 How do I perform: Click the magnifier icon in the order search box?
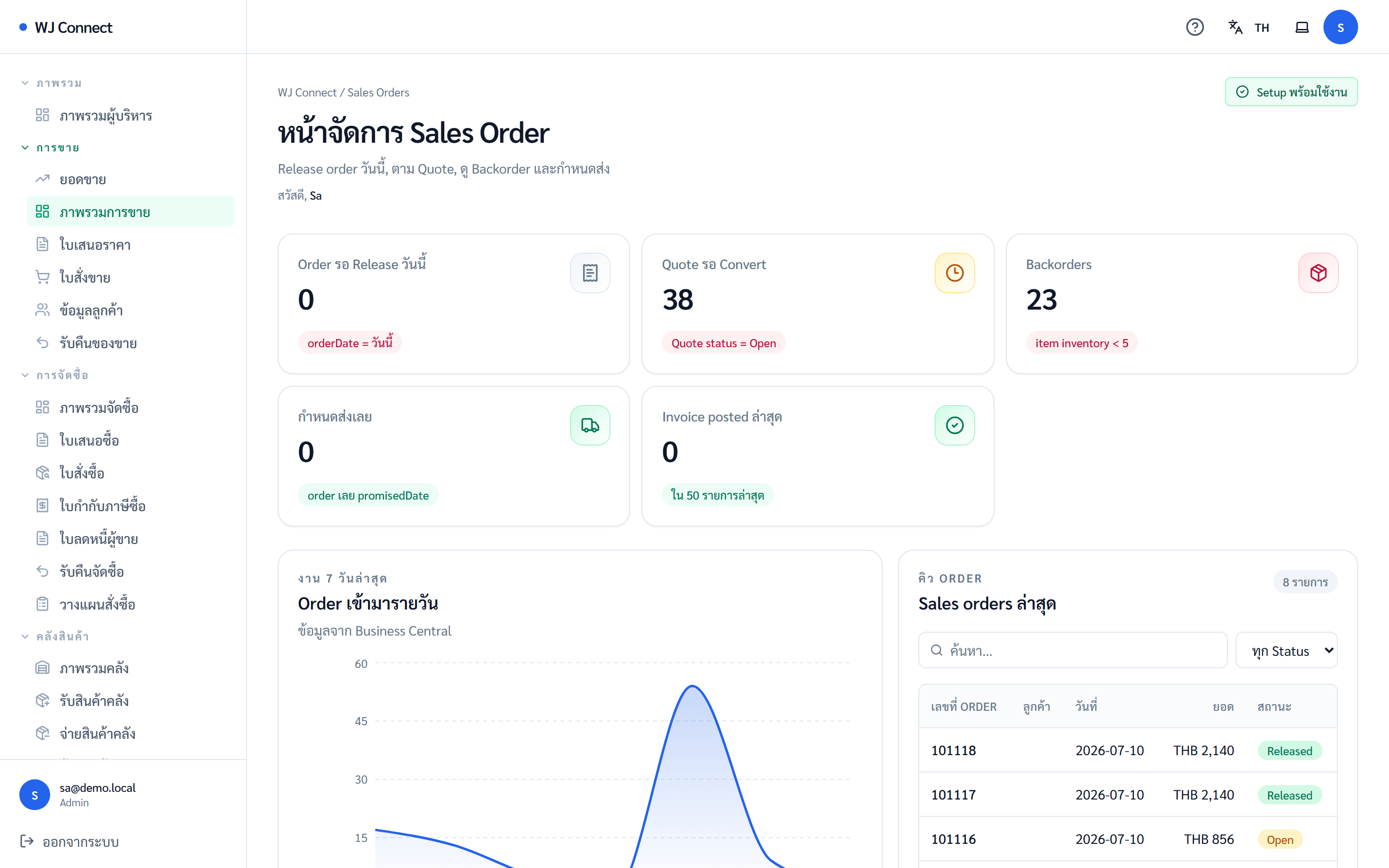[x=936, y=650]
